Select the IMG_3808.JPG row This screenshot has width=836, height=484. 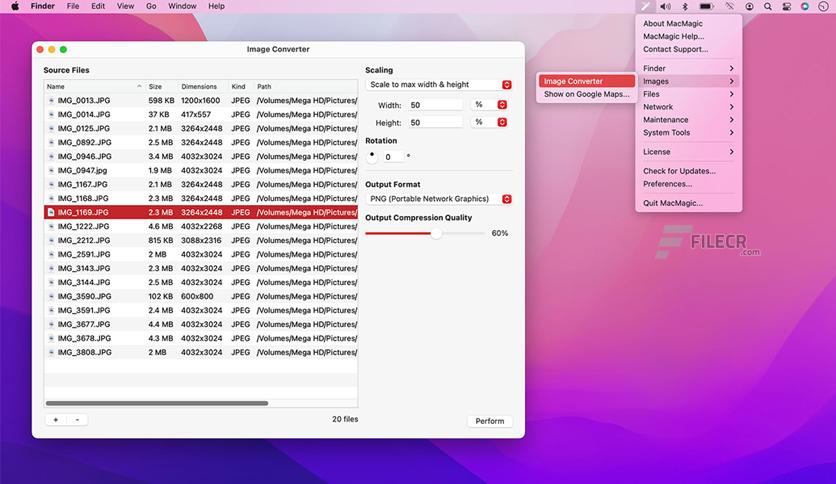(x=201, y=352)
